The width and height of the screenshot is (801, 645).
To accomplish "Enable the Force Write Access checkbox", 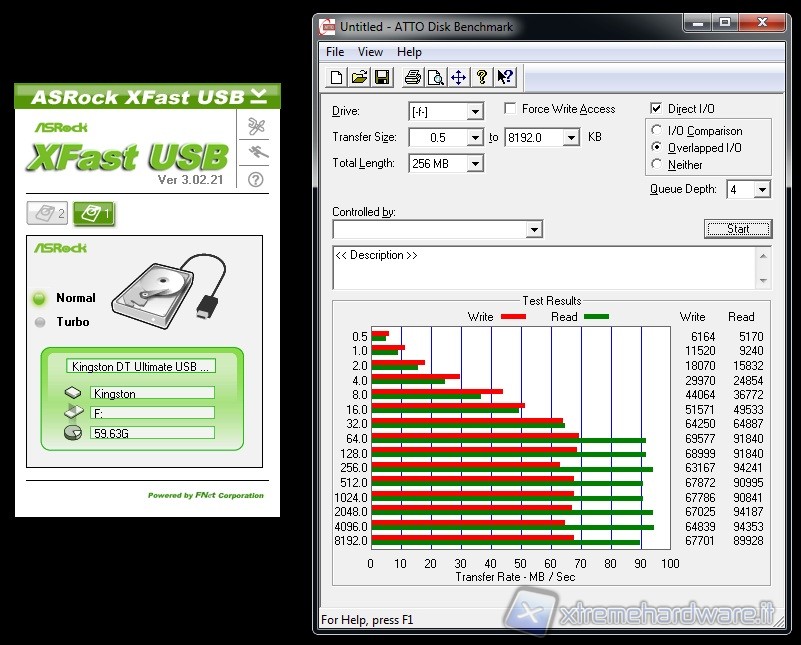I will click(511, 109).
